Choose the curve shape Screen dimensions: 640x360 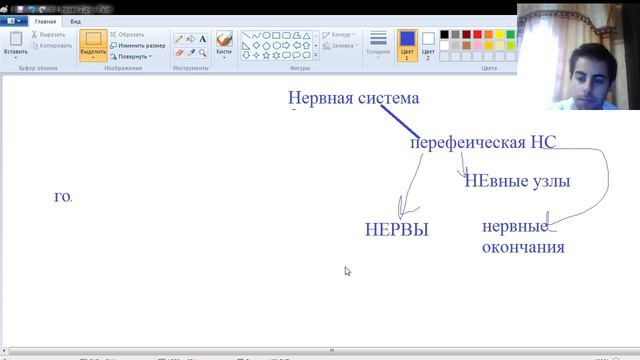pyautogui.click(x=256, y=36)
